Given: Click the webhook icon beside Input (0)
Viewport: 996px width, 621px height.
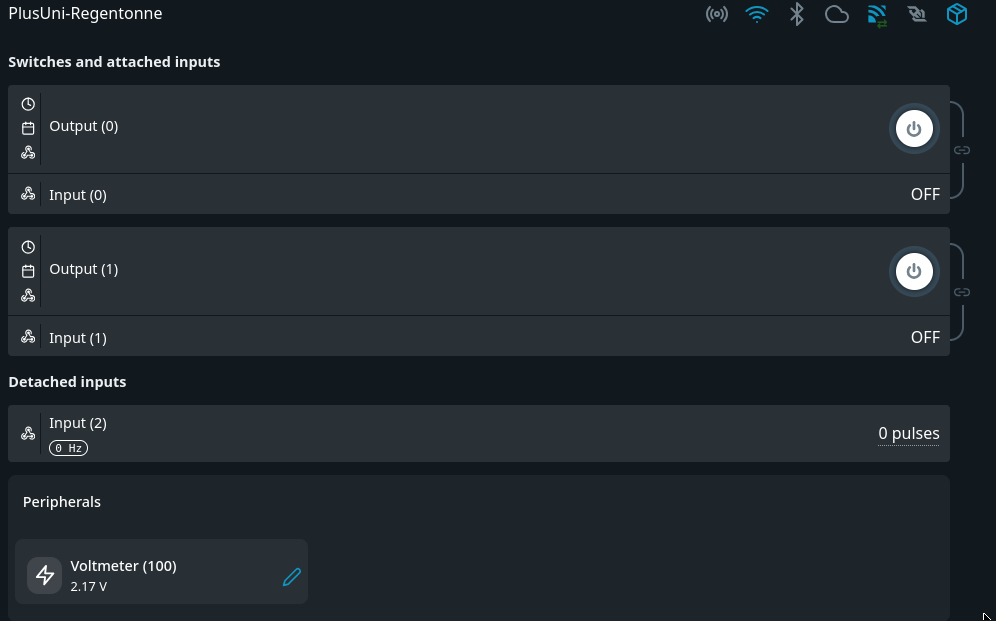Looking at the screenshot, I should pyautogui.click(x=28, y=194).
